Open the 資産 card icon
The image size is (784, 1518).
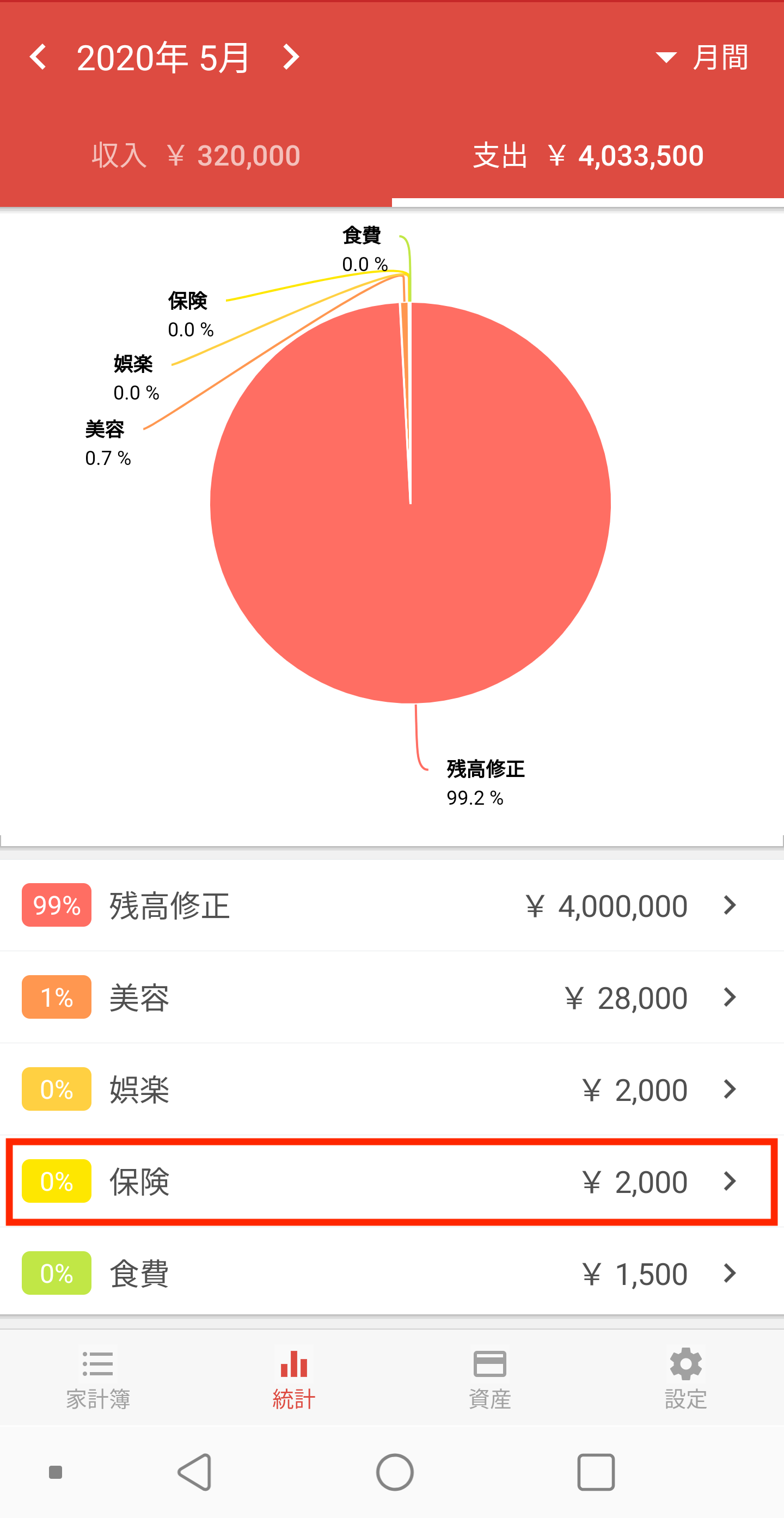[x=490, y=1363]
